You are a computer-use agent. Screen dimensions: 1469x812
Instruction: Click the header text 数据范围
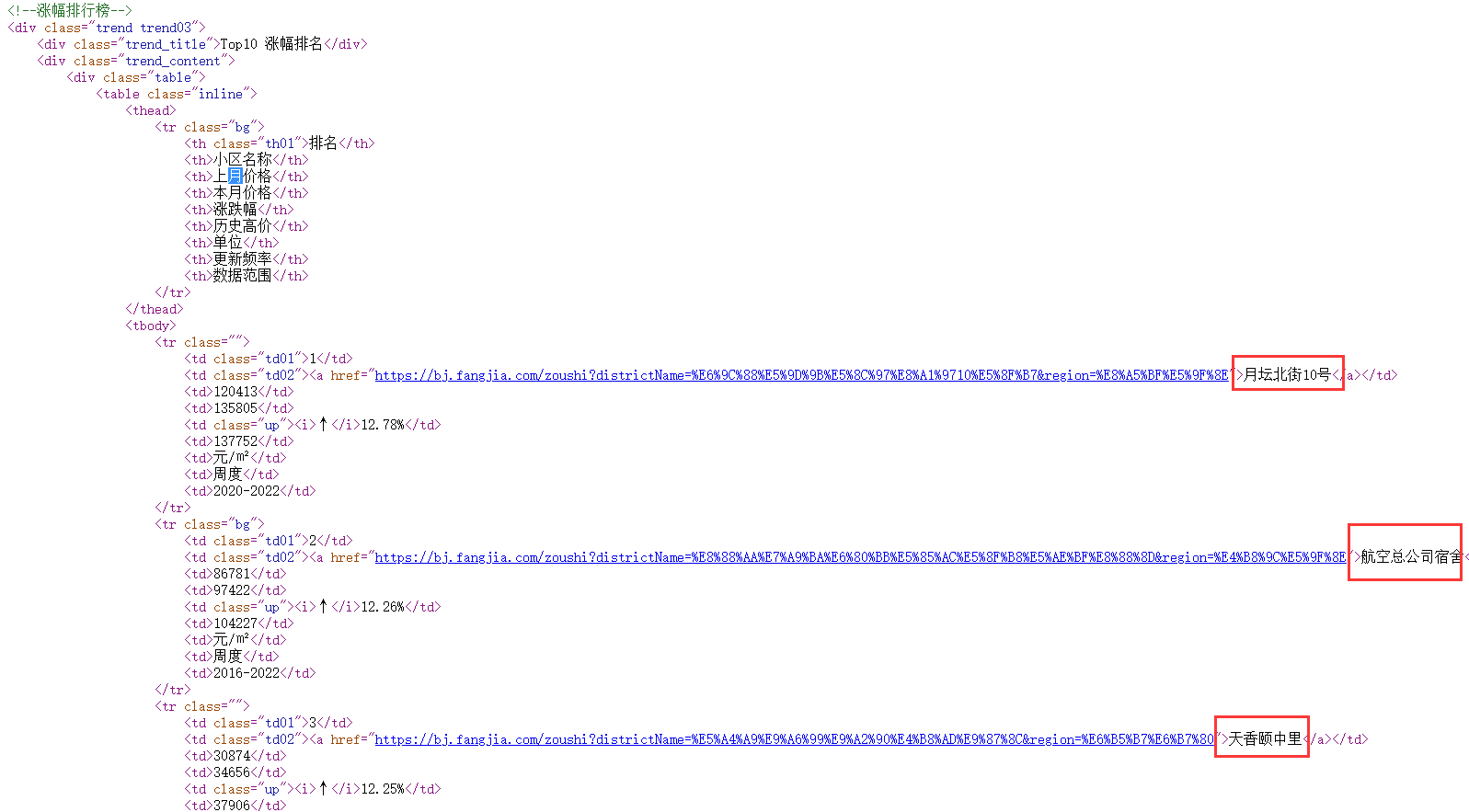tap(243, 276)
